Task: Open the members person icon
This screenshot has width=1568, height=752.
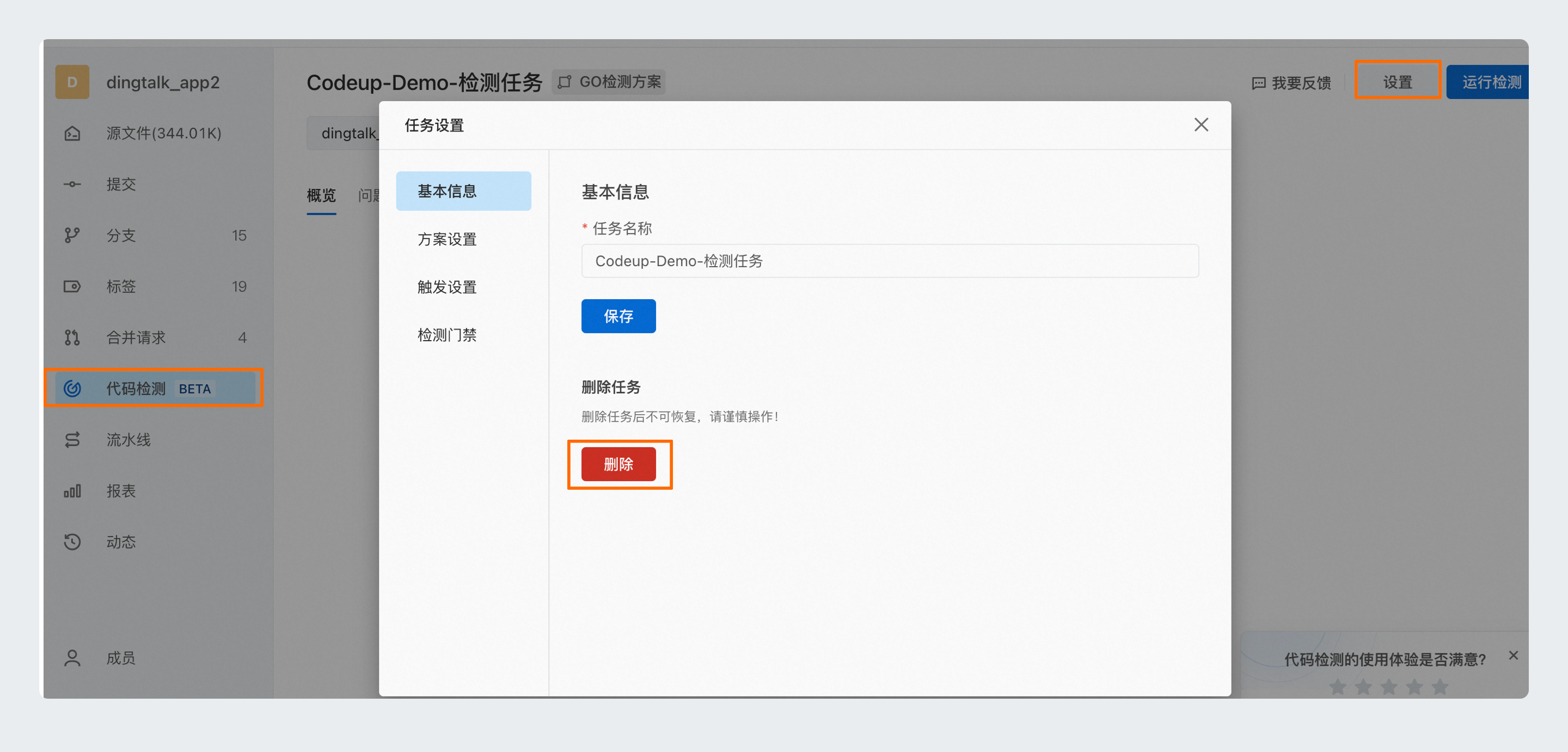Action: [72, 658]
